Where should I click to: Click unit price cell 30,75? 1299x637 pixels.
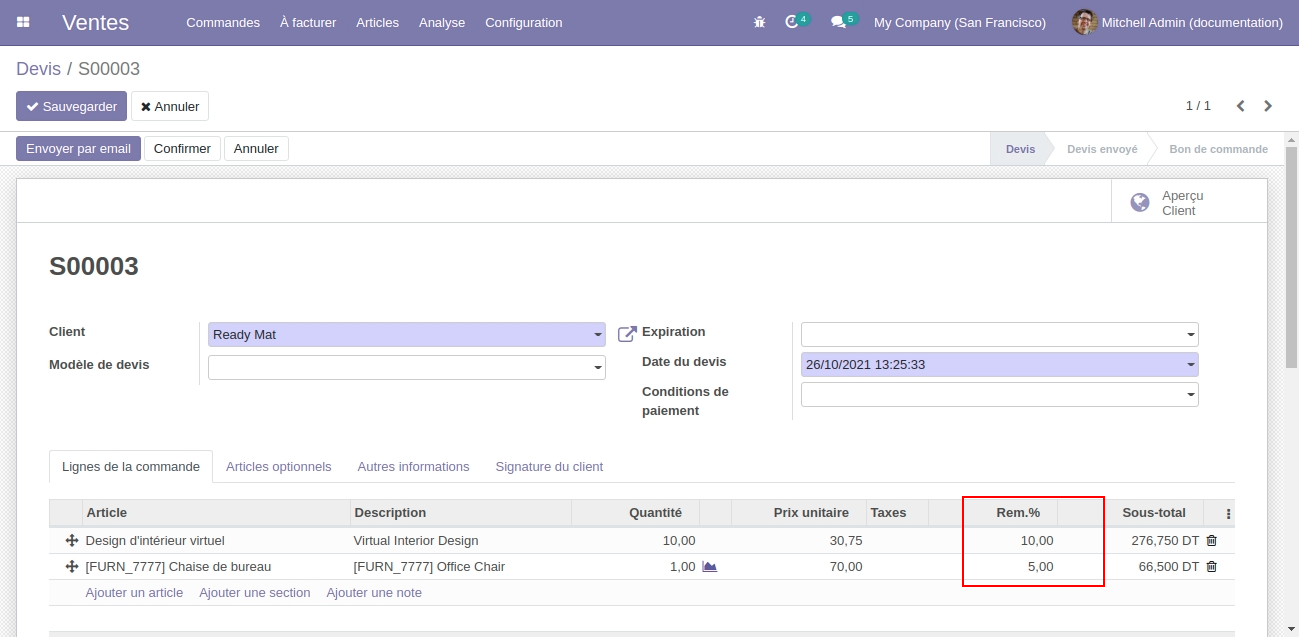(x=799, y=541)
